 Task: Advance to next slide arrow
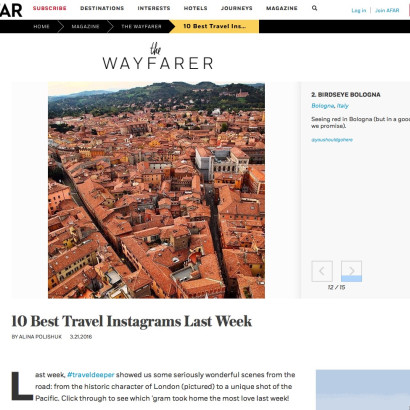coord(351,271)
